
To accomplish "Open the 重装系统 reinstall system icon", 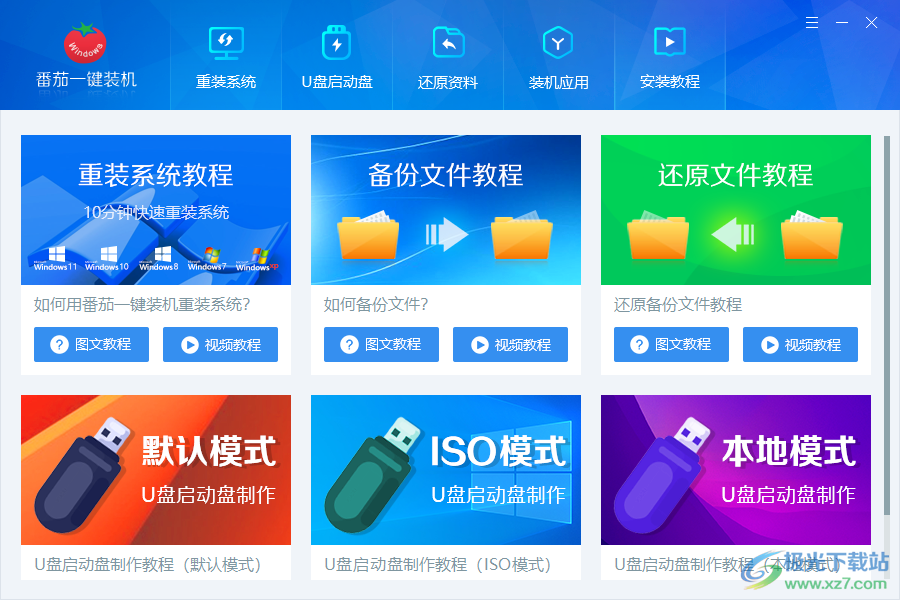I will 226,43.
